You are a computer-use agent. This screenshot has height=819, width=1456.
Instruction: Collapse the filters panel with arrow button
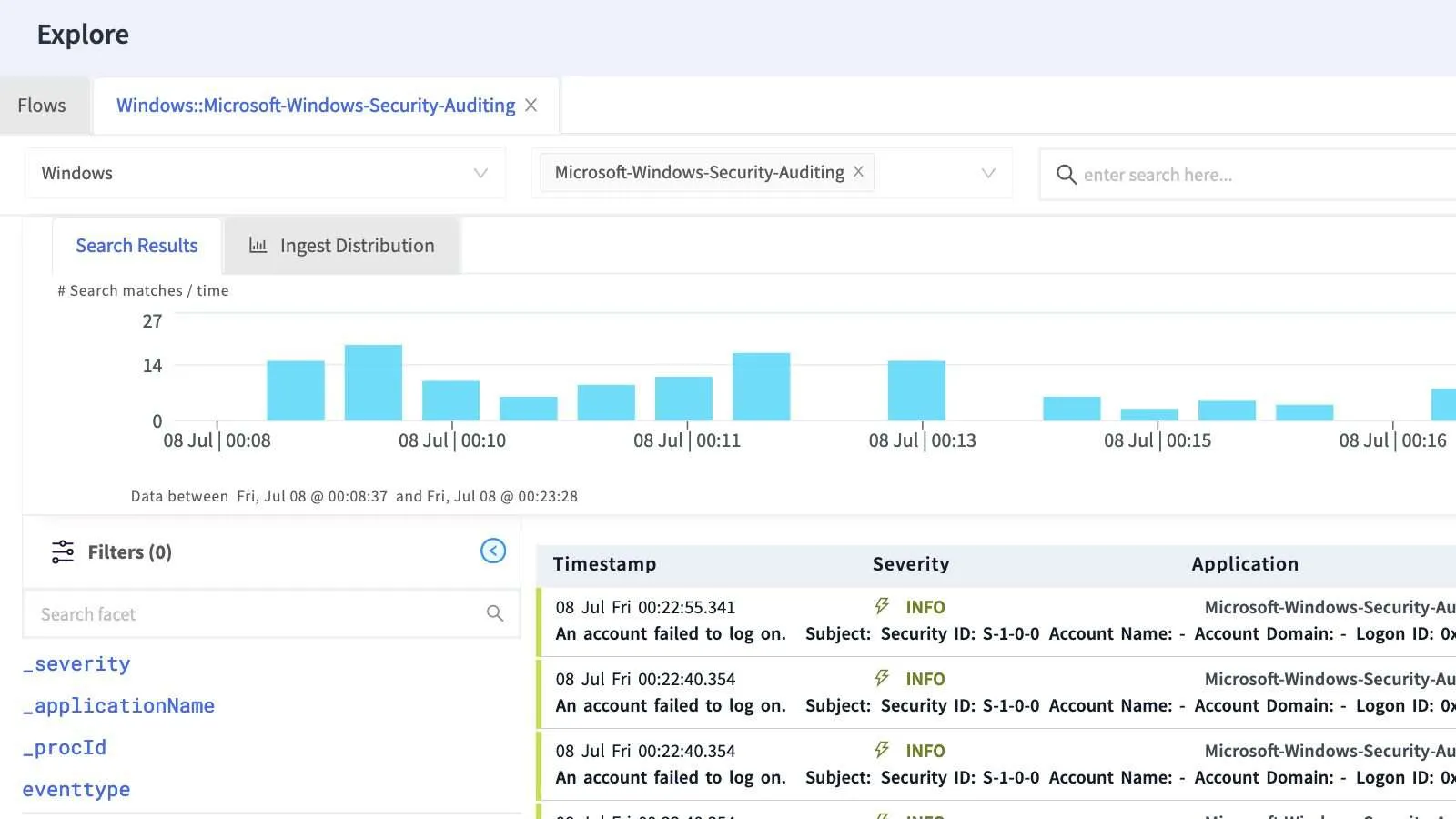click(x=493, y=551)
